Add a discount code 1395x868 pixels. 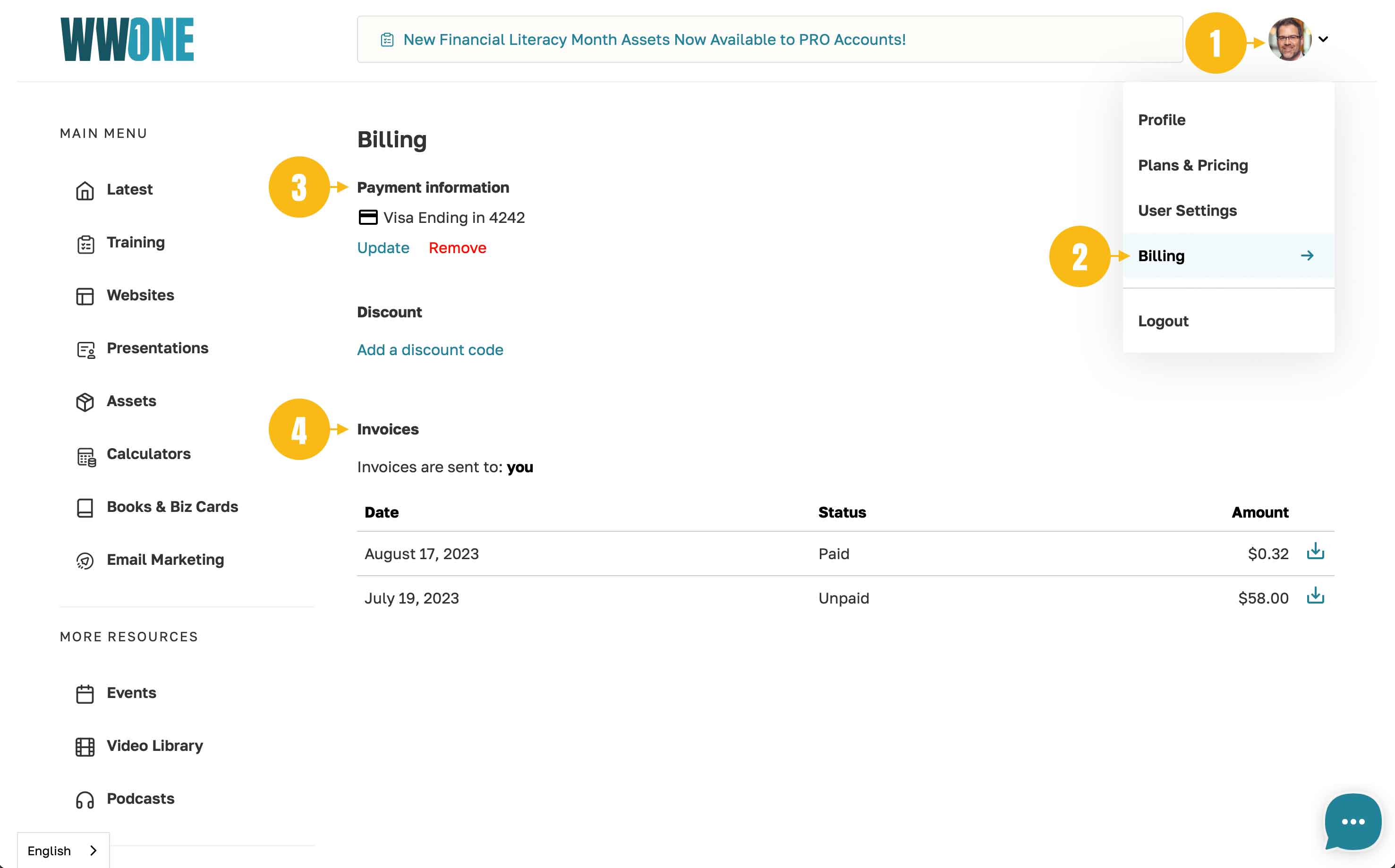pyautogui.click(x=430, y=349)
